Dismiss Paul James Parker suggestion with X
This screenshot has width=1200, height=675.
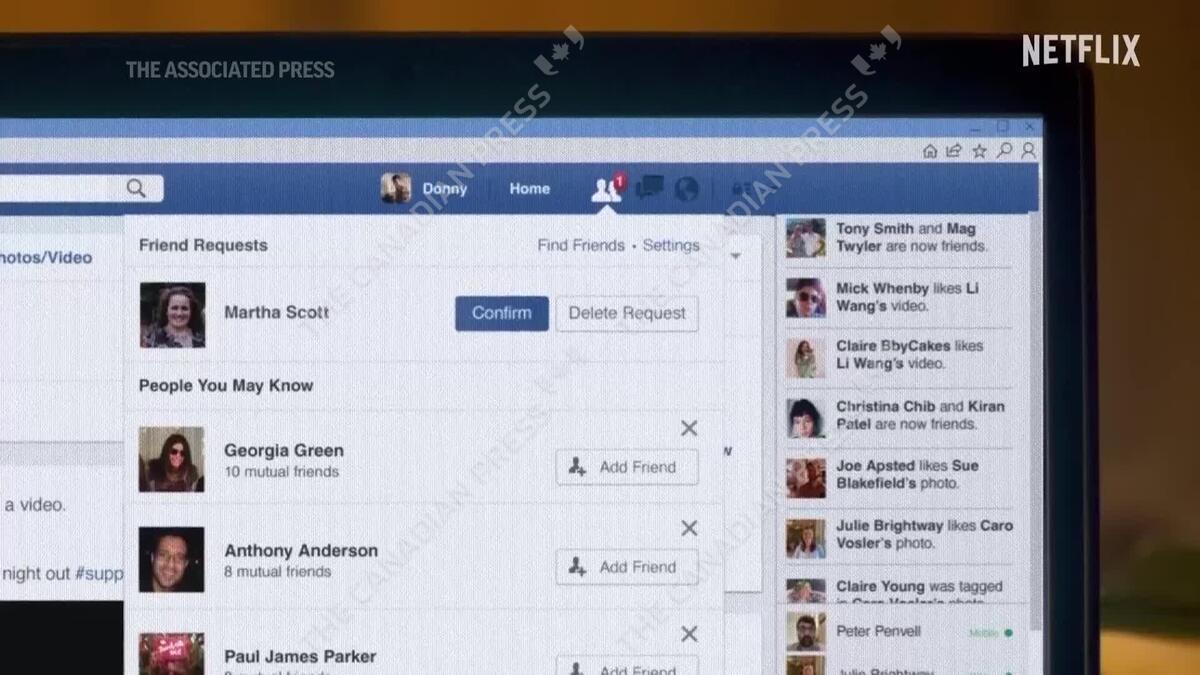pyautogui.click(x=689, y=634)
